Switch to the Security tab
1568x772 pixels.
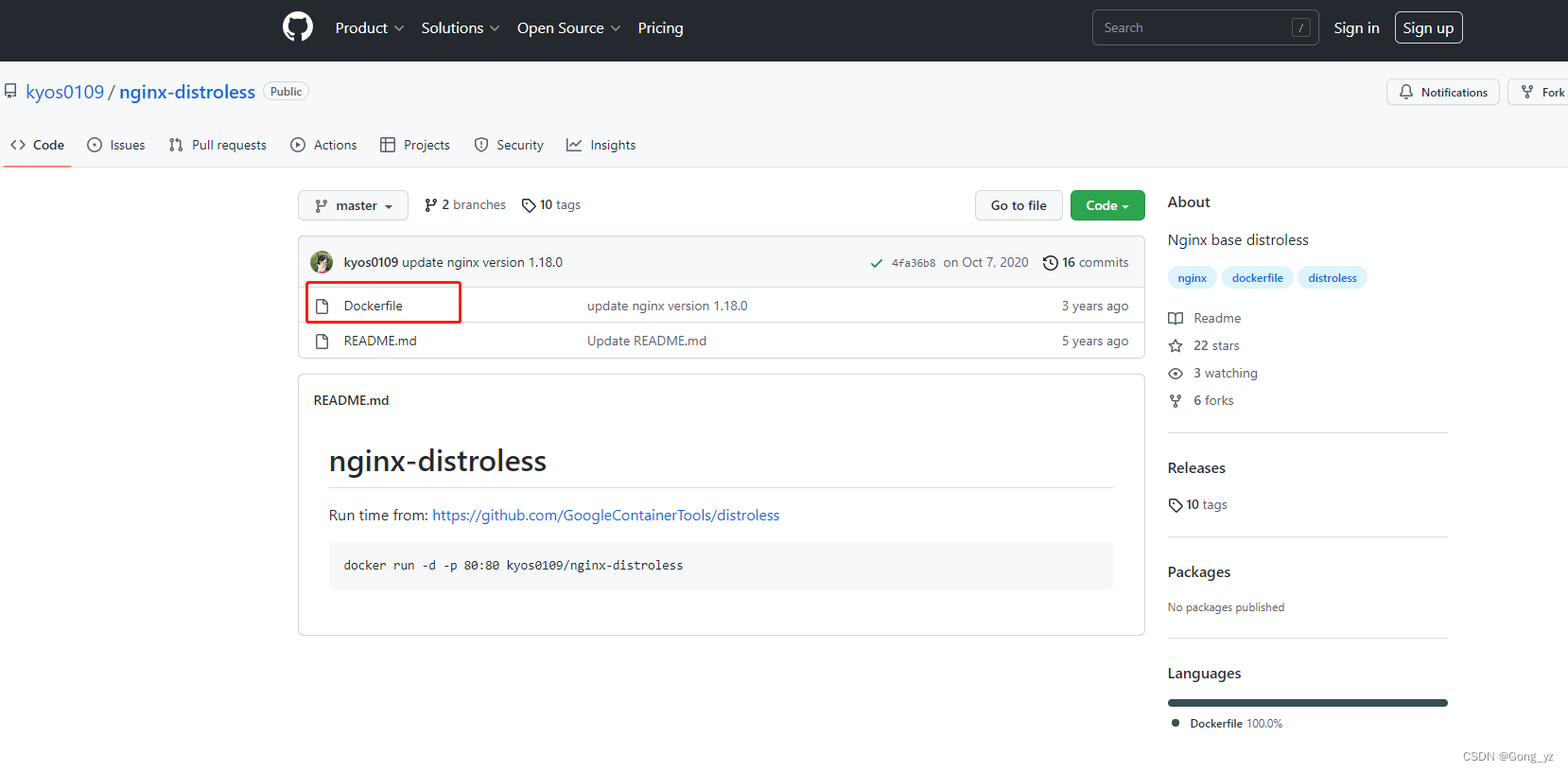coord(509,145)
